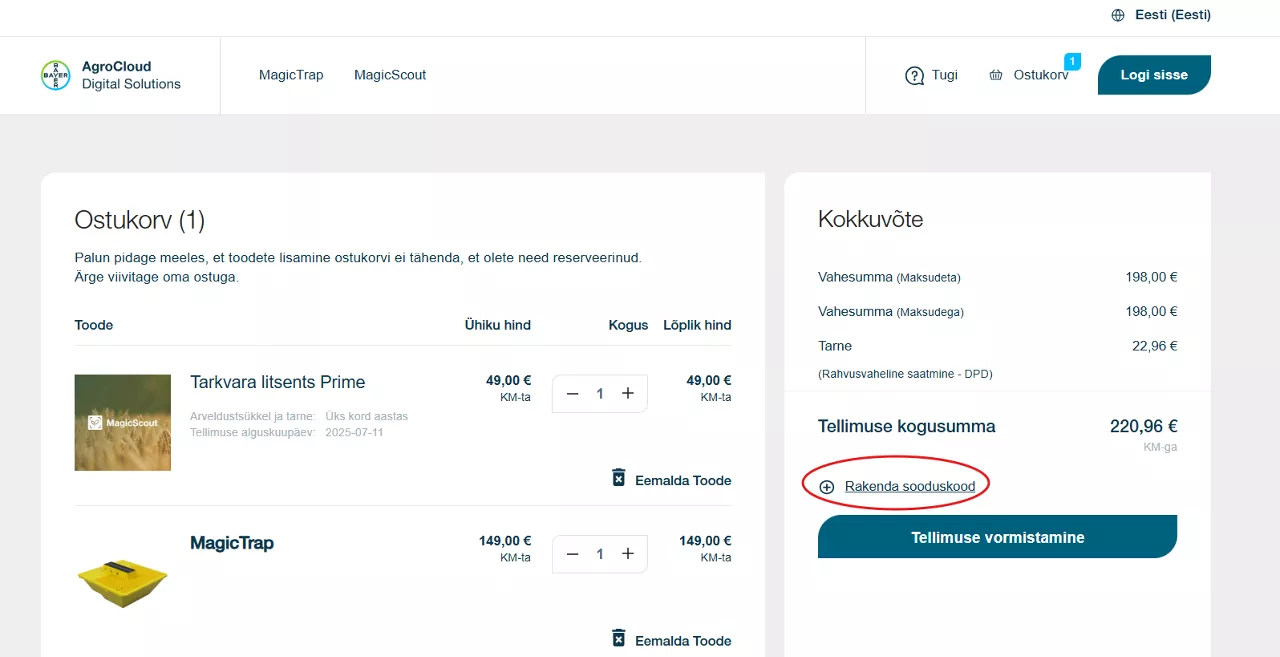
Task: Select the Lõplik hind column header
Action: pos(697,325)
